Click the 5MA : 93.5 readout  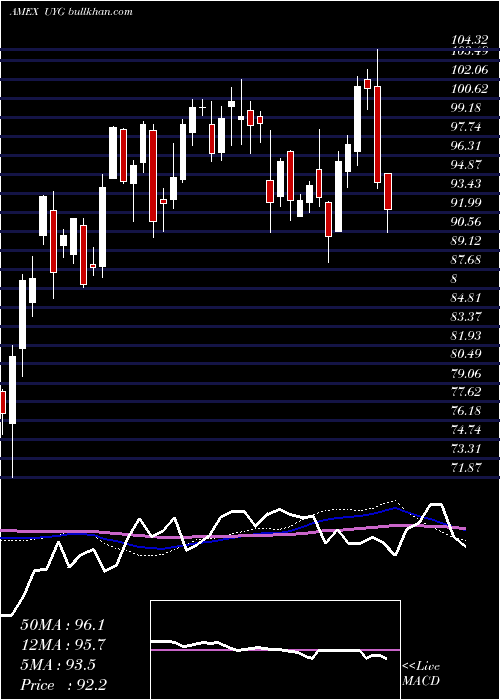(58, 665)
